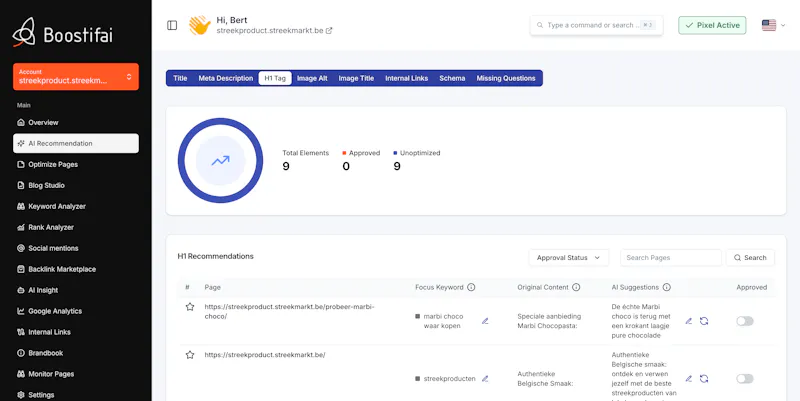Show Focus Keyword info tooltip icon
This screenshot has width=800, height=401.
pyautogui.click(x=471, y=287)
